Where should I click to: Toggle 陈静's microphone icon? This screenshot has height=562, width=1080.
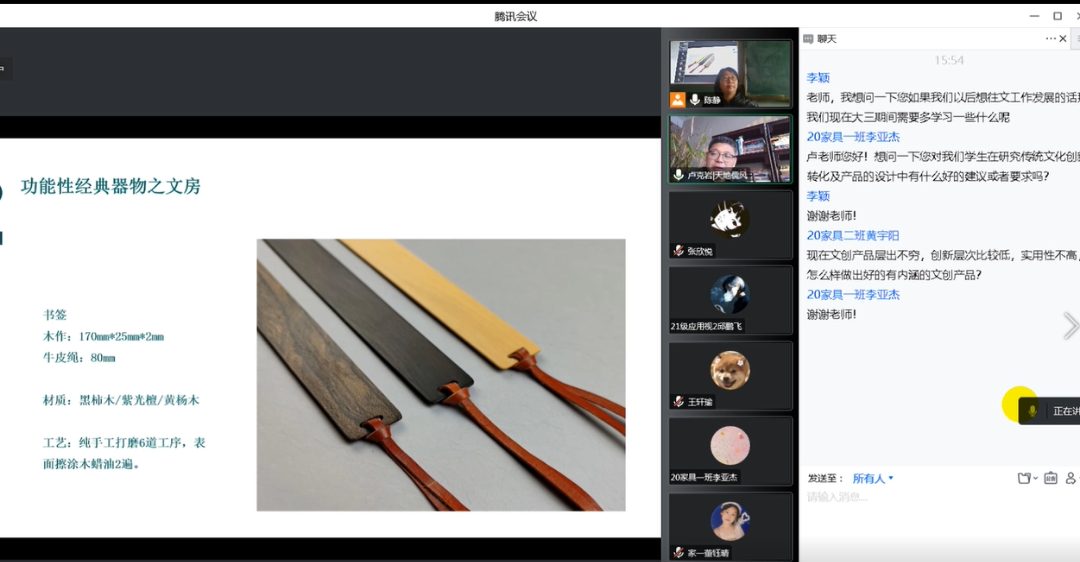694,100
